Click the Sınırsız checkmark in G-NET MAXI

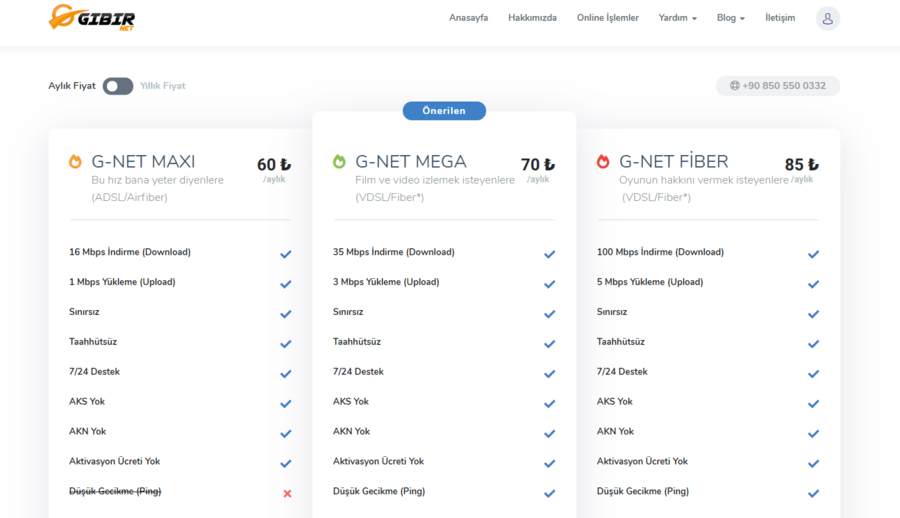(x=285, y=314)
